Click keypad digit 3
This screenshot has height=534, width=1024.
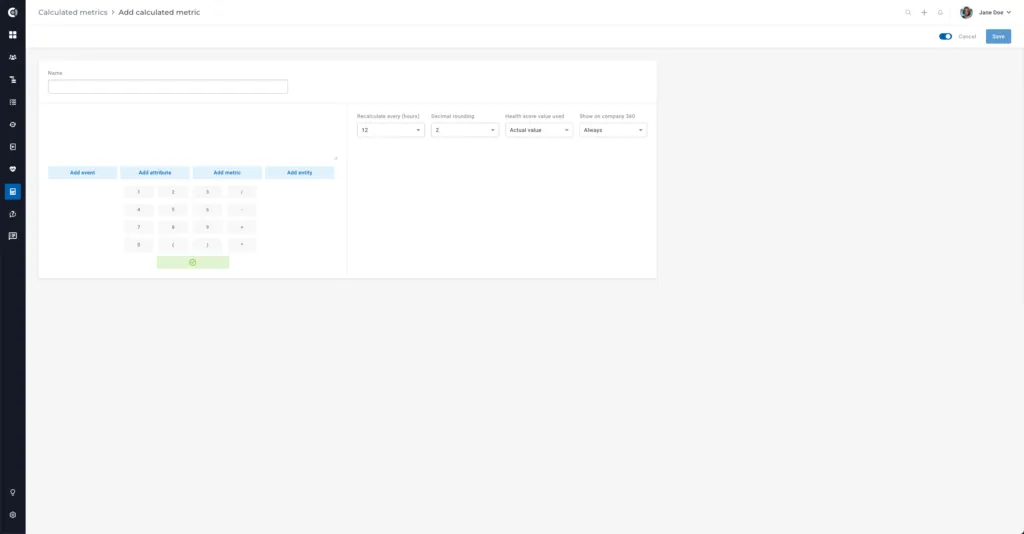pos(208,192)
